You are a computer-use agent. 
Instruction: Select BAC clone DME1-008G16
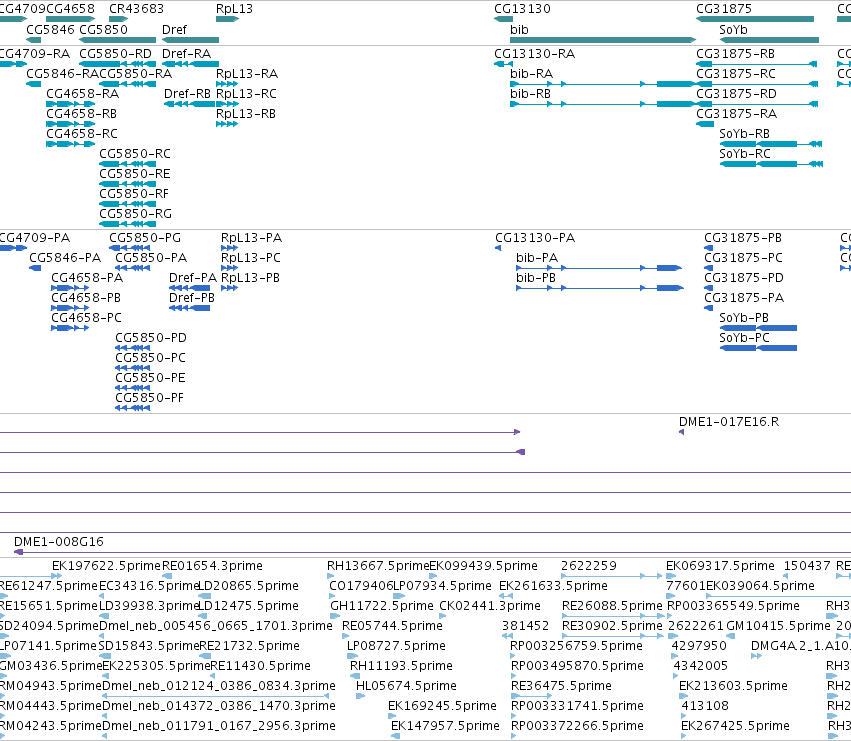pos(59,541)
